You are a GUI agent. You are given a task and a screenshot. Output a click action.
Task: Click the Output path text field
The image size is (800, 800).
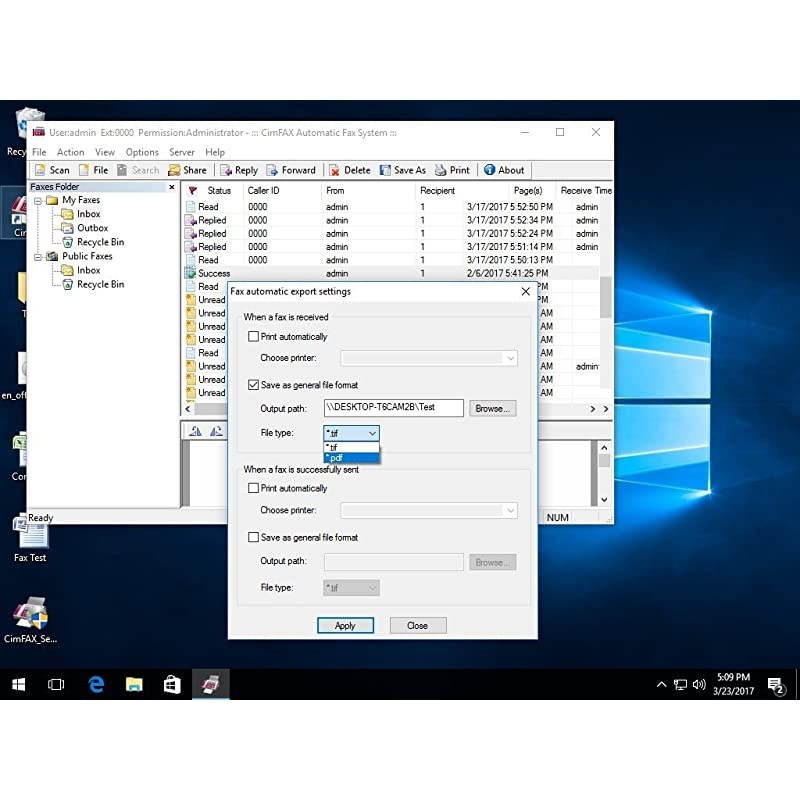coord(393,408)
